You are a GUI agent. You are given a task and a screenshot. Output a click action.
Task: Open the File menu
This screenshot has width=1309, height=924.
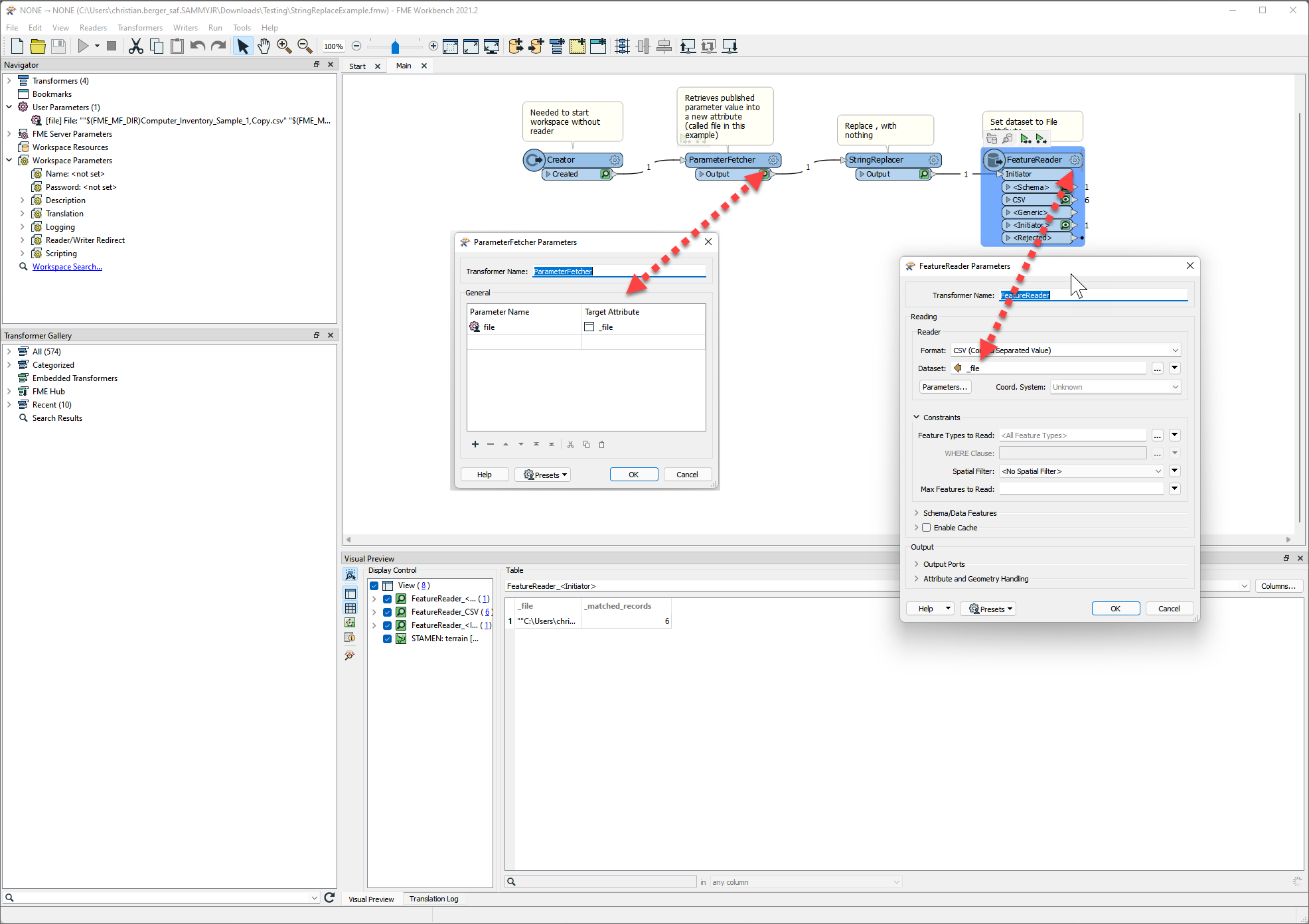[12, 28]
